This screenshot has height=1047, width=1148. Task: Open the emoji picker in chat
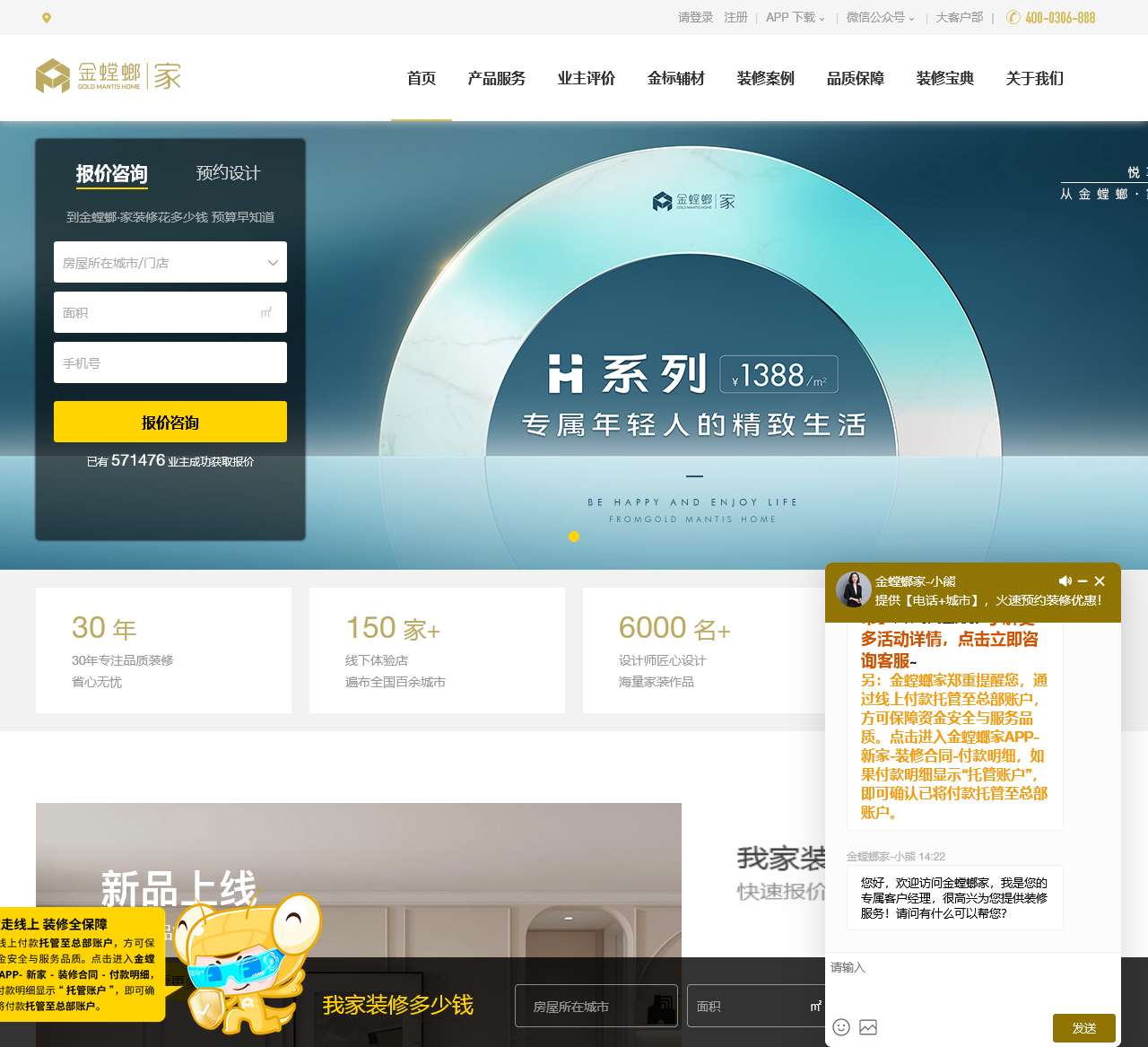point(841,1027)
